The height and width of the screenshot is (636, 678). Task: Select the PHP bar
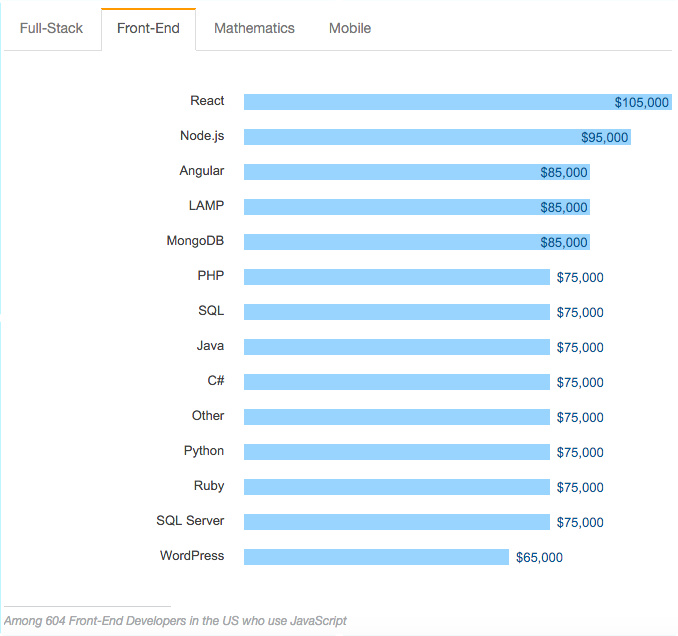click(397, 277)
